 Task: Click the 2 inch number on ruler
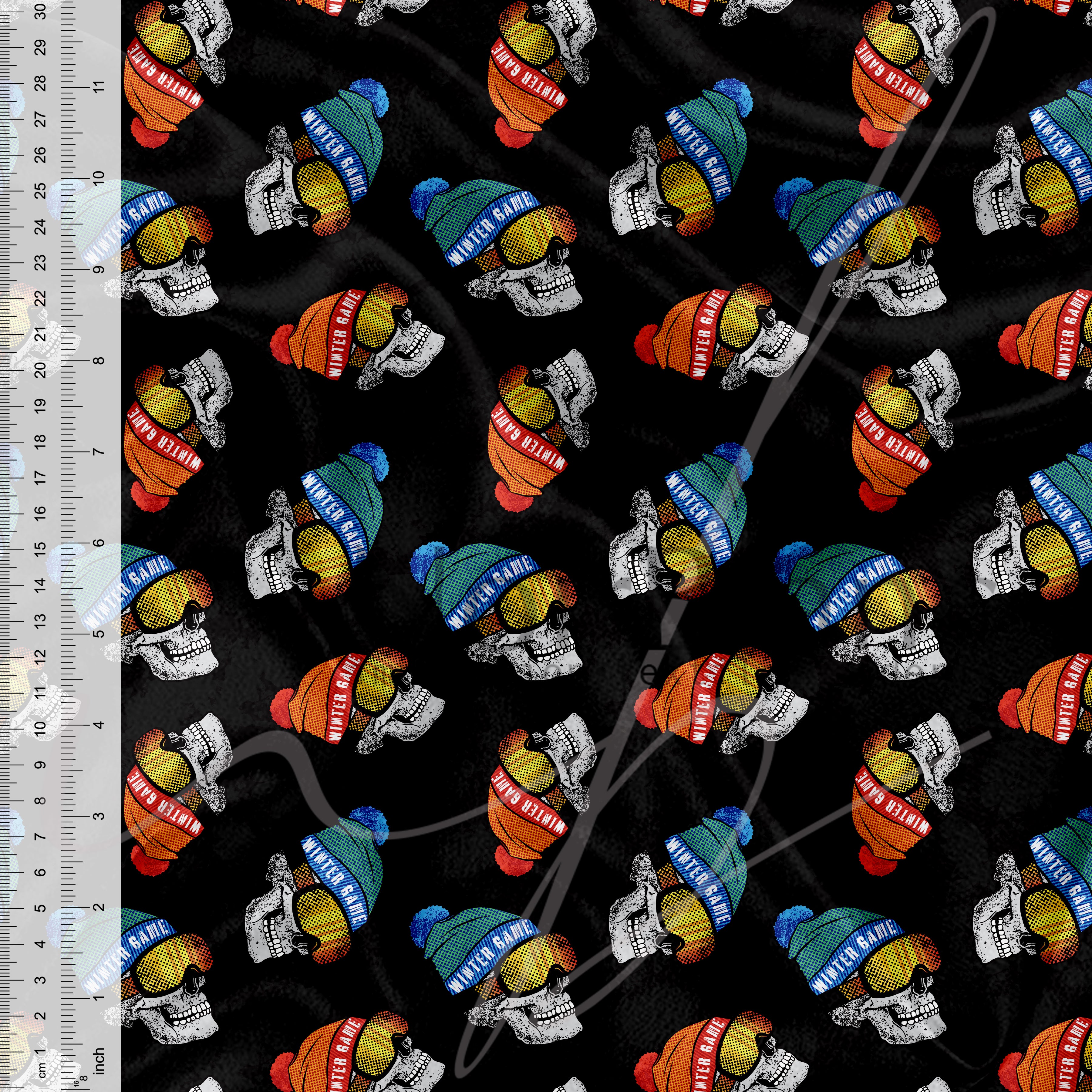98,907
